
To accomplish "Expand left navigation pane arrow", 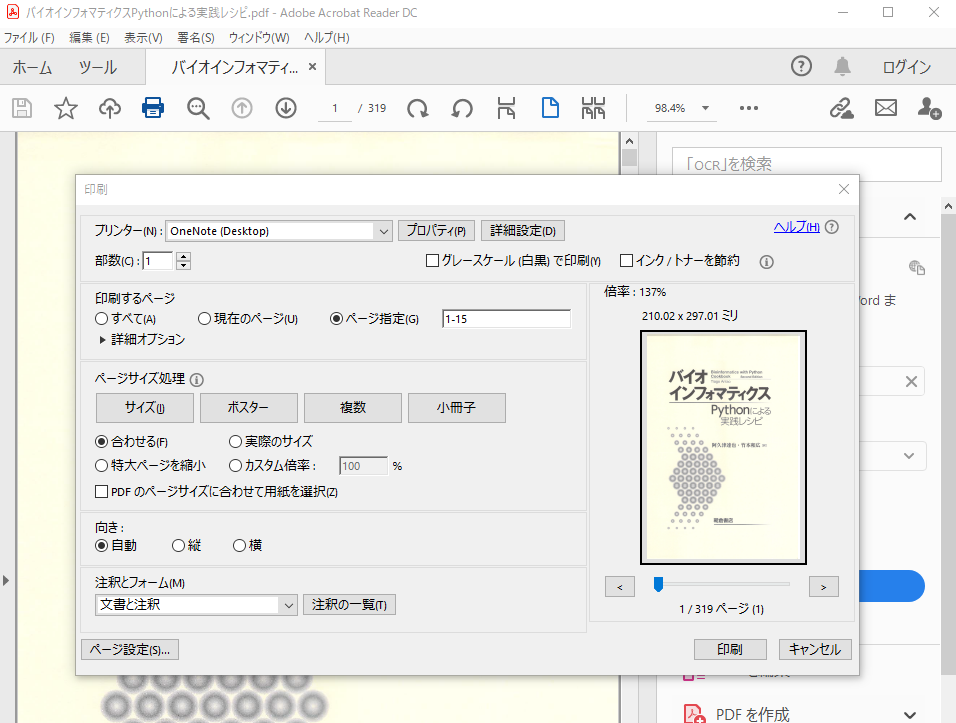I will (5, 580).
